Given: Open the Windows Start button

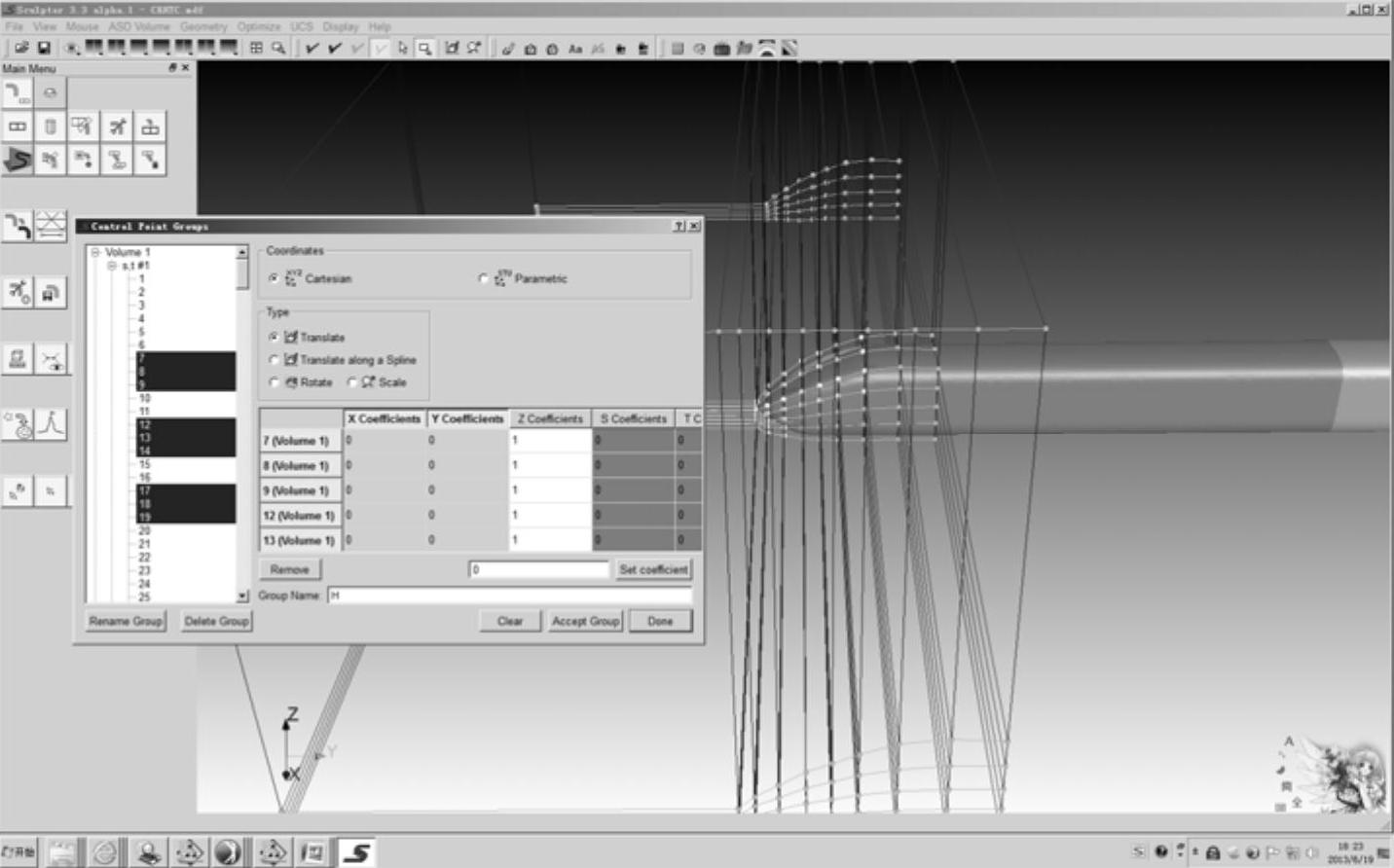Looking at the screenshot, I should [19, 852].
